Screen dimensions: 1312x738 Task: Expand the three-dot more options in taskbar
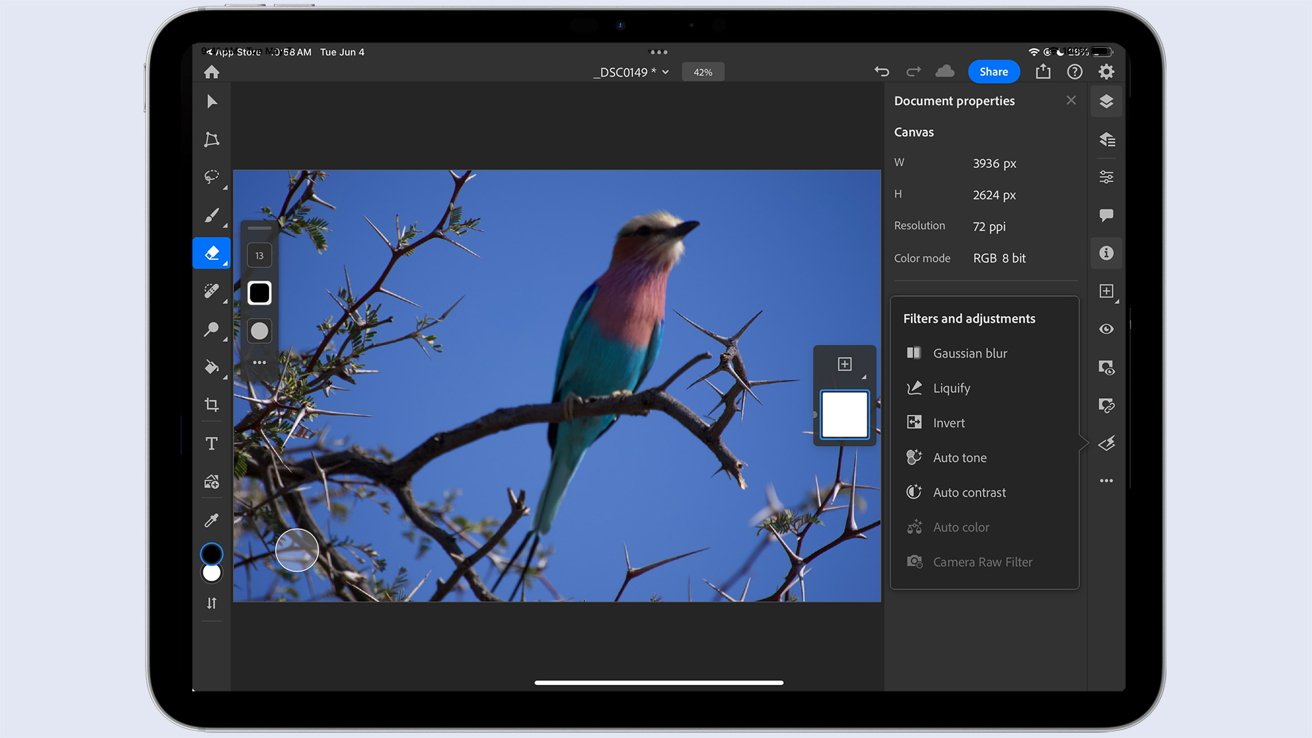1106,481
